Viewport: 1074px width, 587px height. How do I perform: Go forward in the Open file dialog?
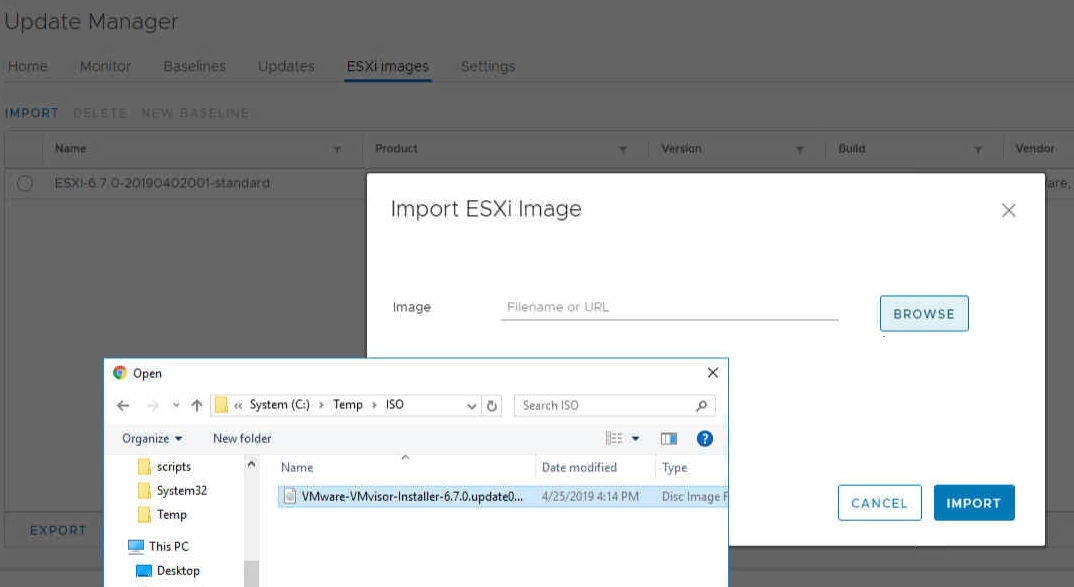152,405
